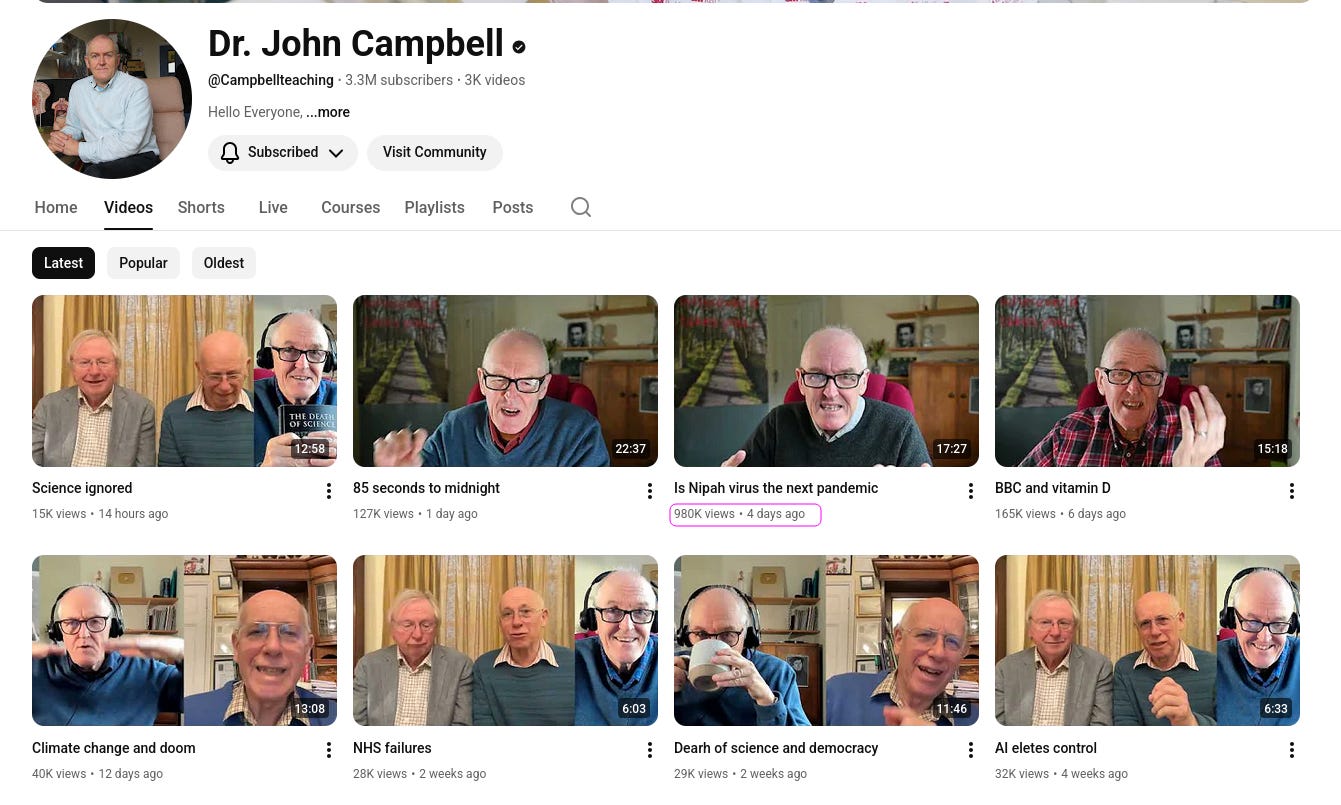Switch to the Courses tab

click(350, 207)
